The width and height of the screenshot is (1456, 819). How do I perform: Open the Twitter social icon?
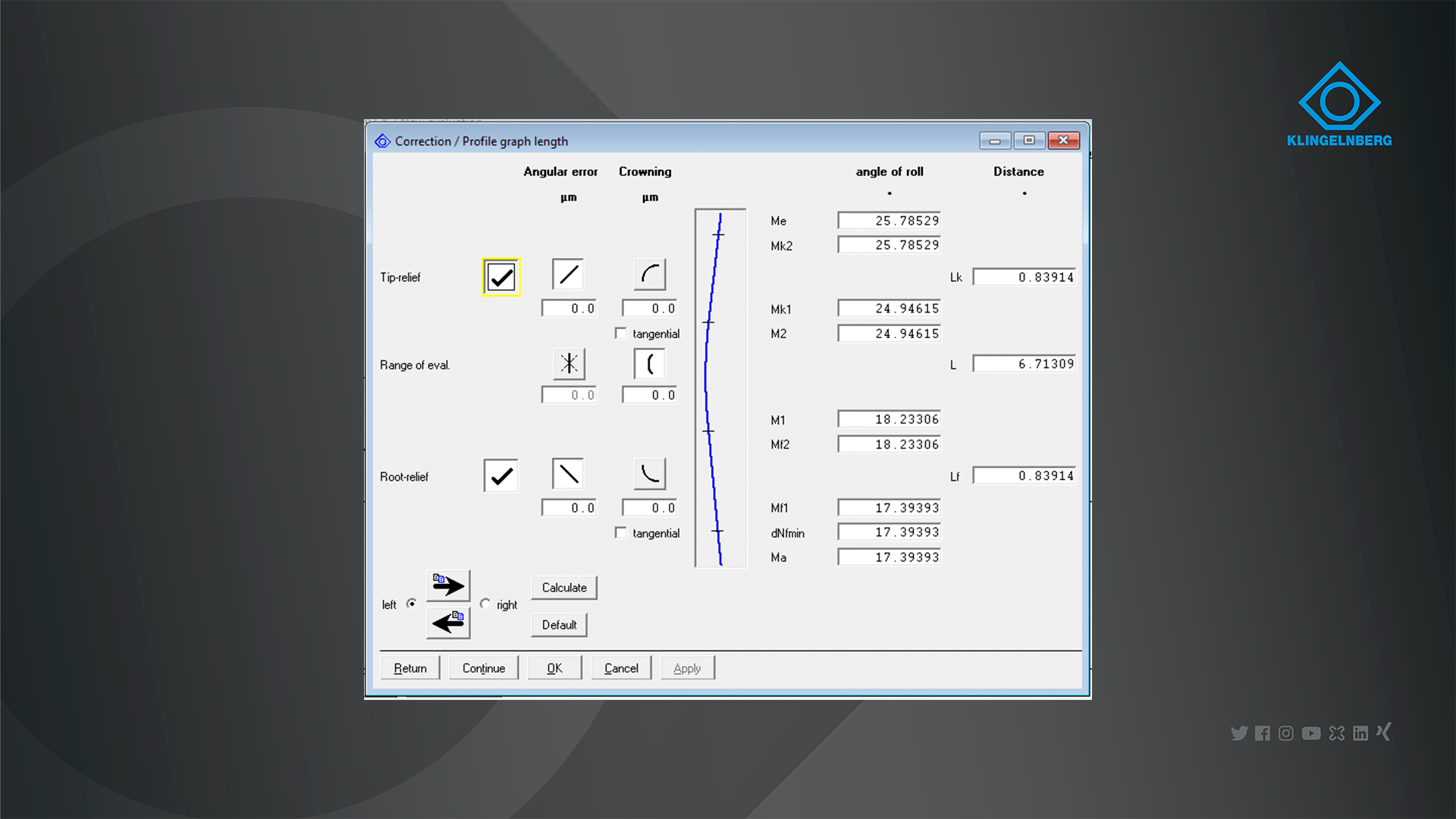pos(1239,733)
